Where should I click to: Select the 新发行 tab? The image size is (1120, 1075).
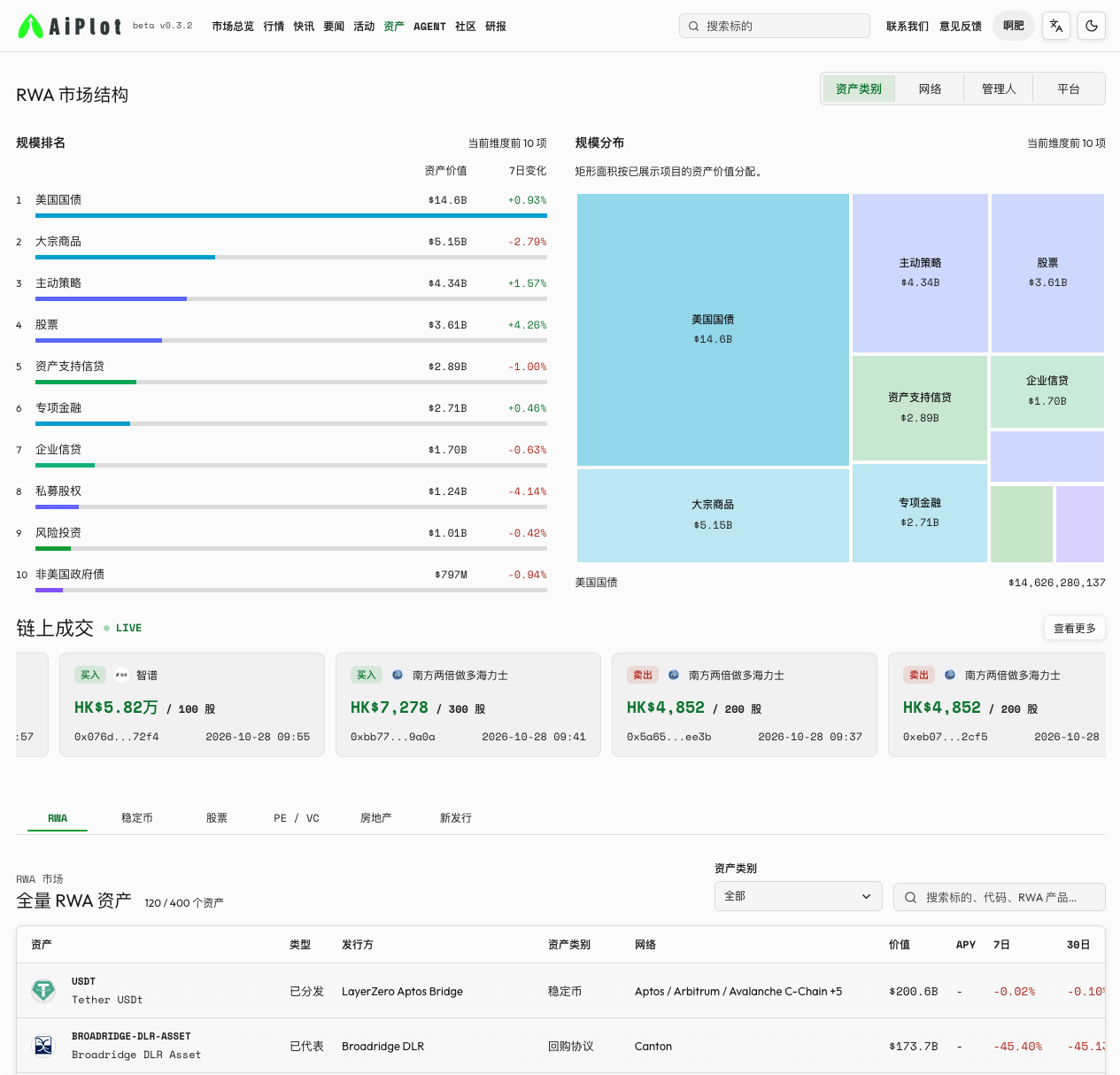(x=456, y=818)
